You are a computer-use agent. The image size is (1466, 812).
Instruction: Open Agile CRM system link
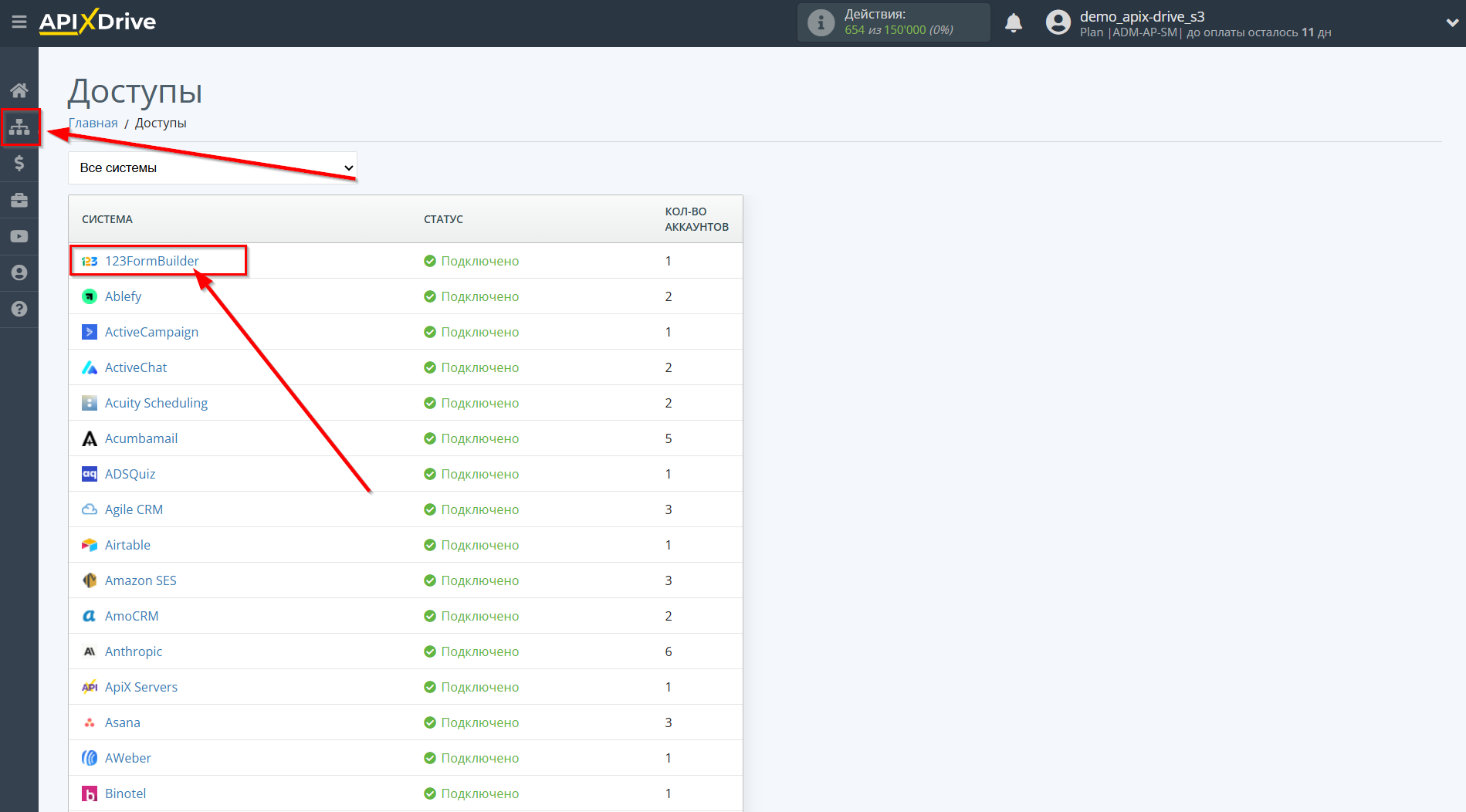134,509
